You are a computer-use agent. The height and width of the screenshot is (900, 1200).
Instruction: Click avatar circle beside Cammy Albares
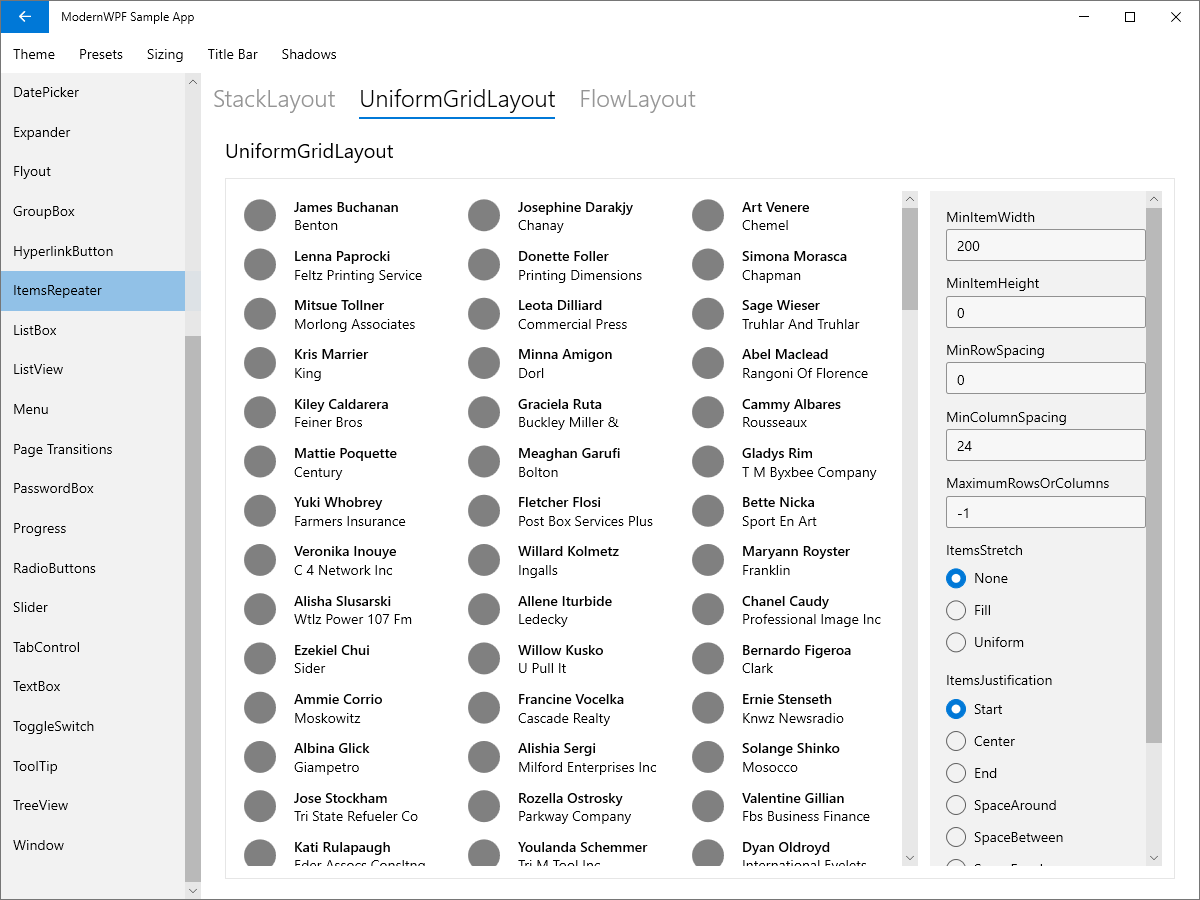[x=708, y=412]
